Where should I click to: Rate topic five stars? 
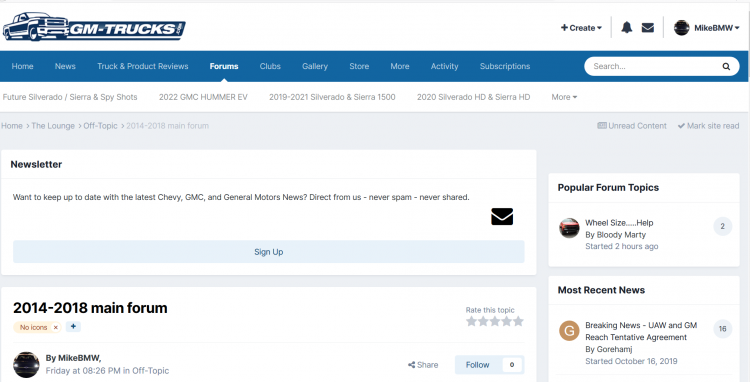[518, 321]
